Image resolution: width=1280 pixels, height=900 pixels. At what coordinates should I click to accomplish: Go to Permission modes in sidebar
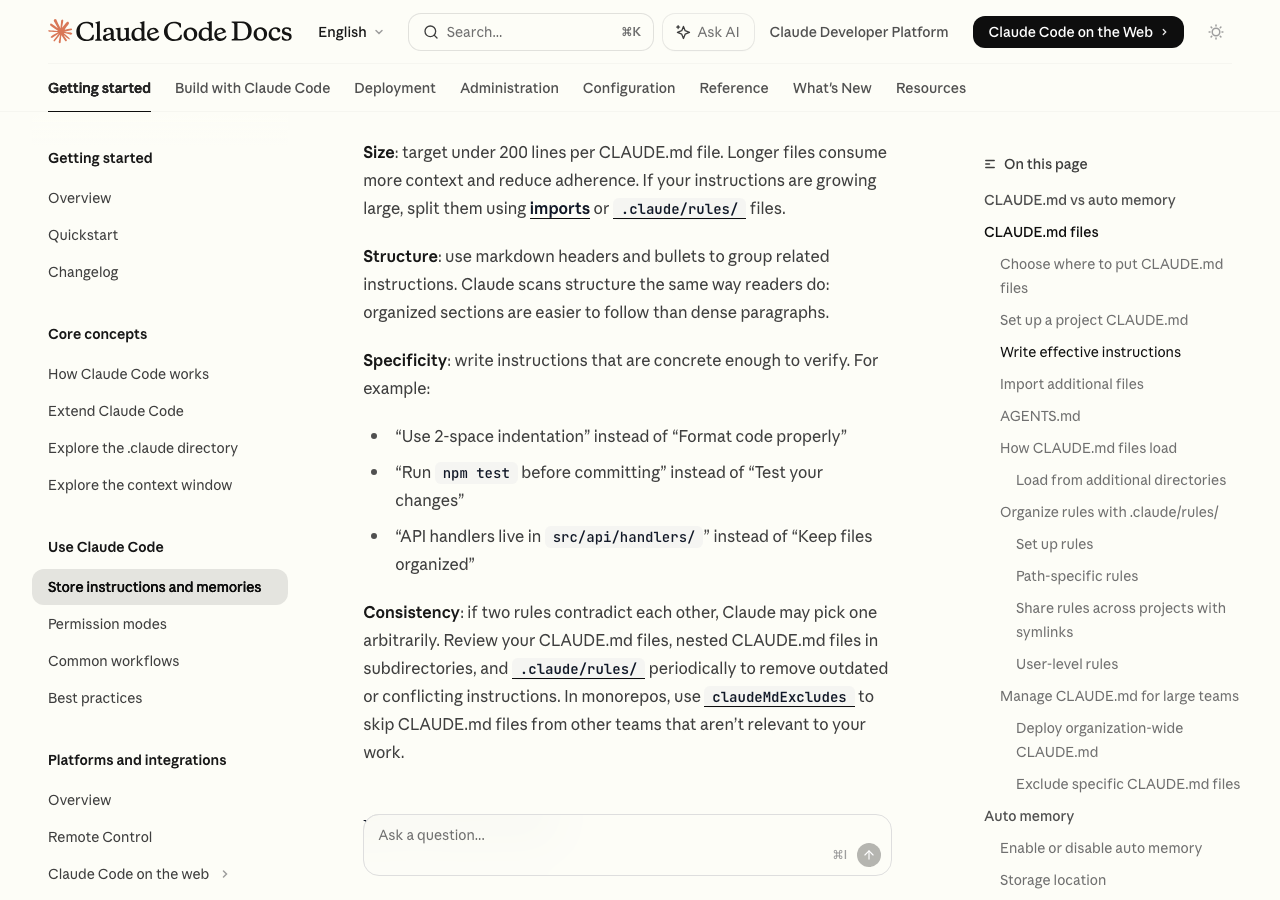pos(107,624)
